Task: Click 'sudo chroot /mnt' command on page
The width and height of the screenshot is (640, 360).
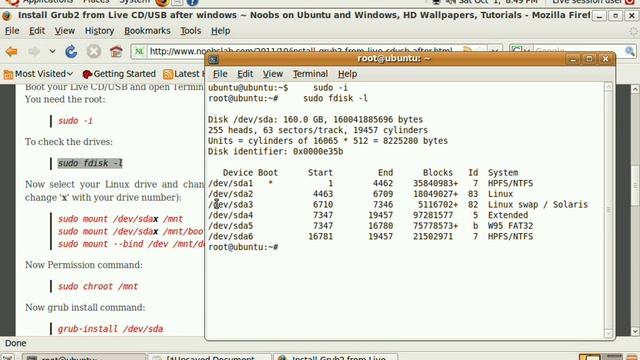Action: pyautogui.click(x=98, y=287)
